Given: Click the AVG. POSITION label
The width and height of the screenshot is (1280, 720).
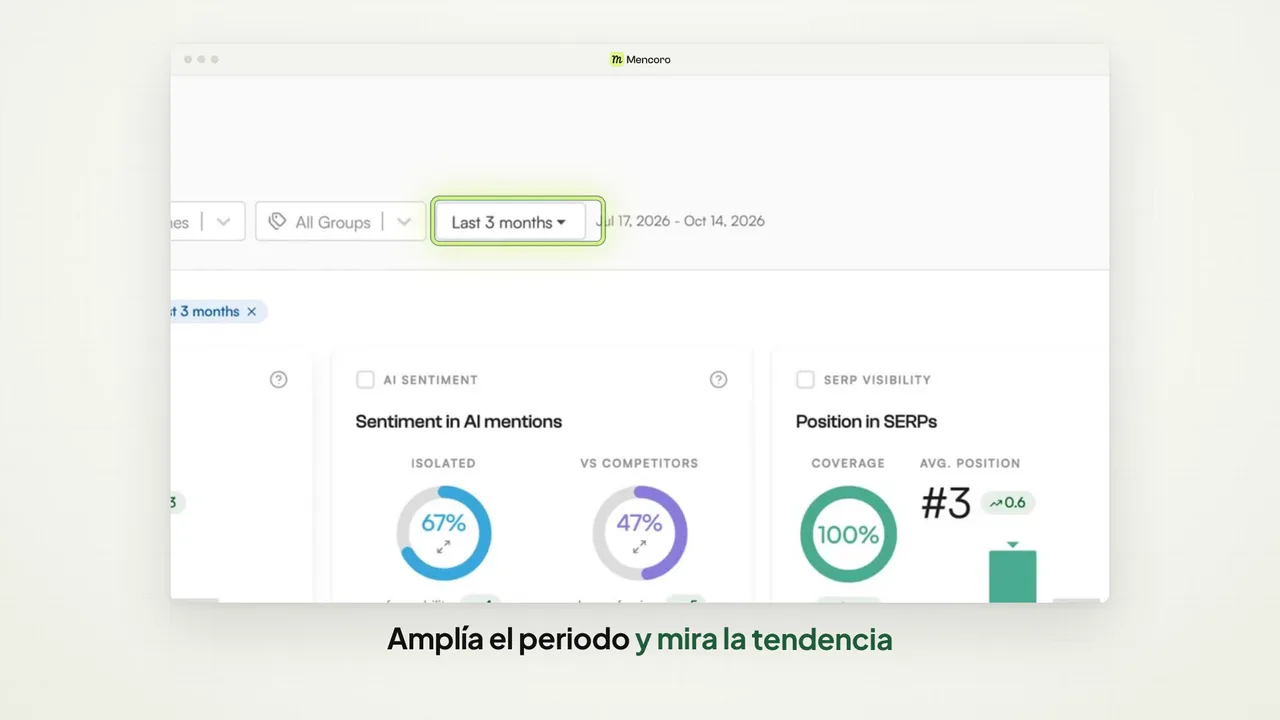Looking at the screenshot, I should point(970,463).
